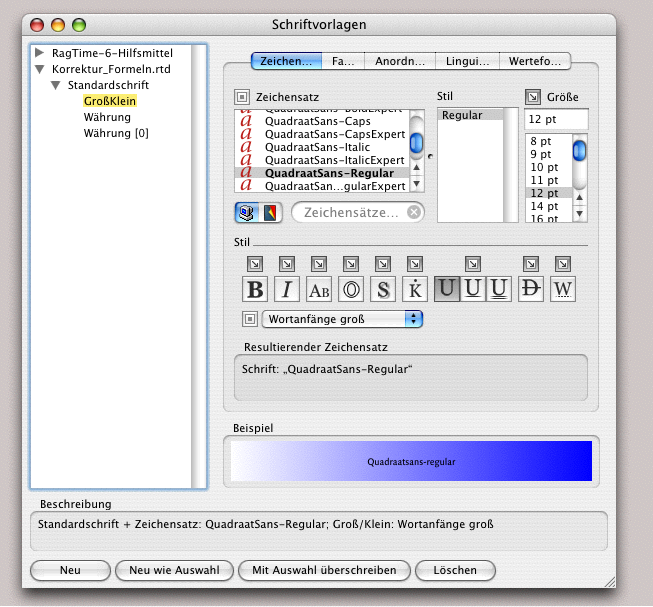Expand the RagTime-6-Hilfsmittel tree node

pyautogui.click(x=39, y=52)
